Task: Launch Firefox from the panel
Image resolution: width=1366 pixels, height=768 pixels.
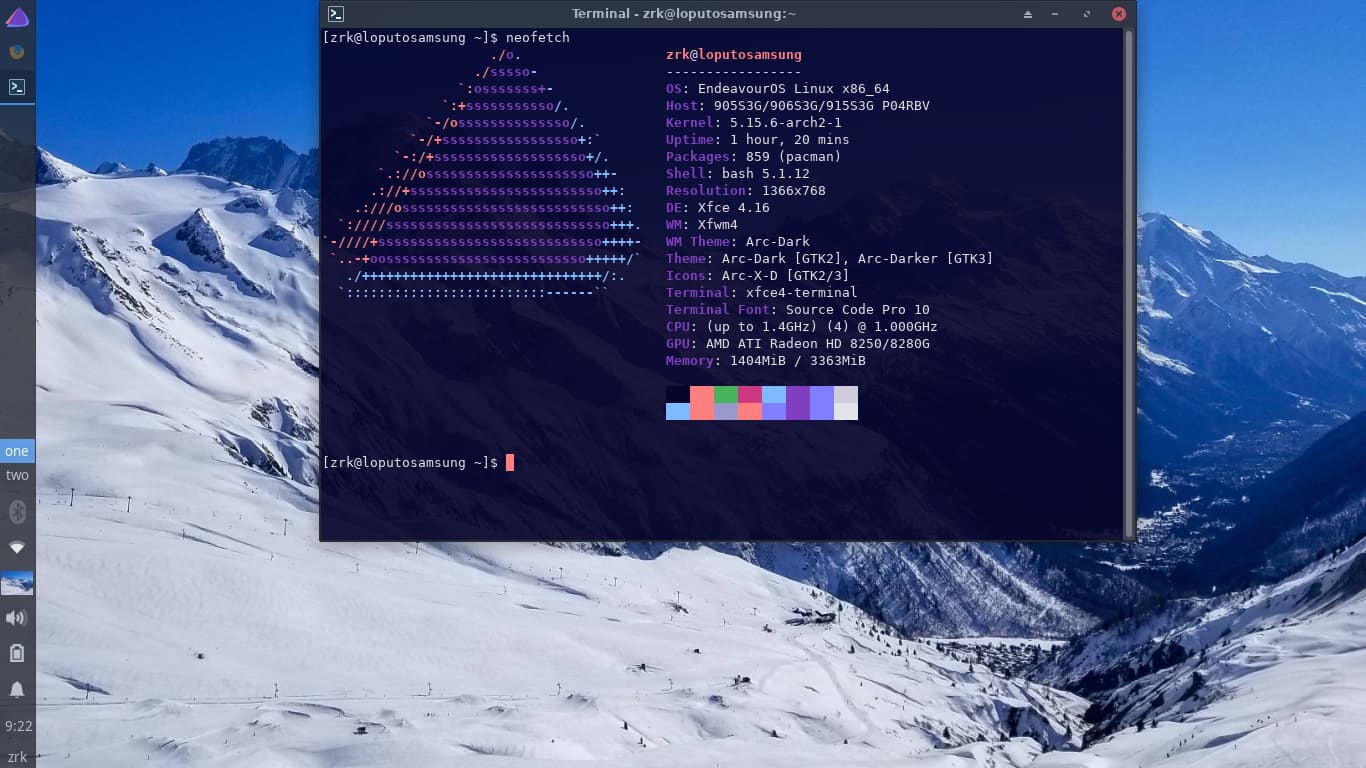Action: point(17,52)
